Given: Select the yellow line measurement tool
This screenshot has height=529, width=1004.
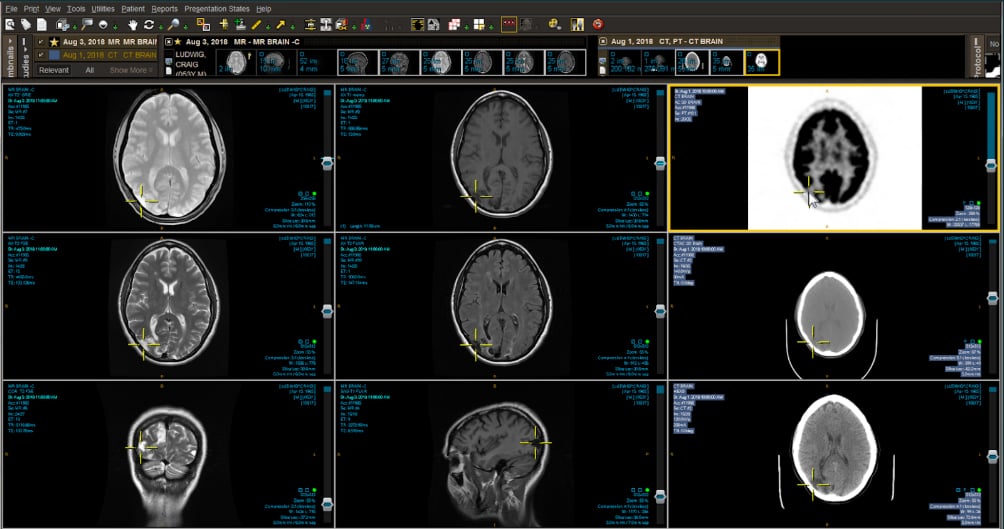Looking at the screenshot, I should pyautogui.click(x=257, y=23).
